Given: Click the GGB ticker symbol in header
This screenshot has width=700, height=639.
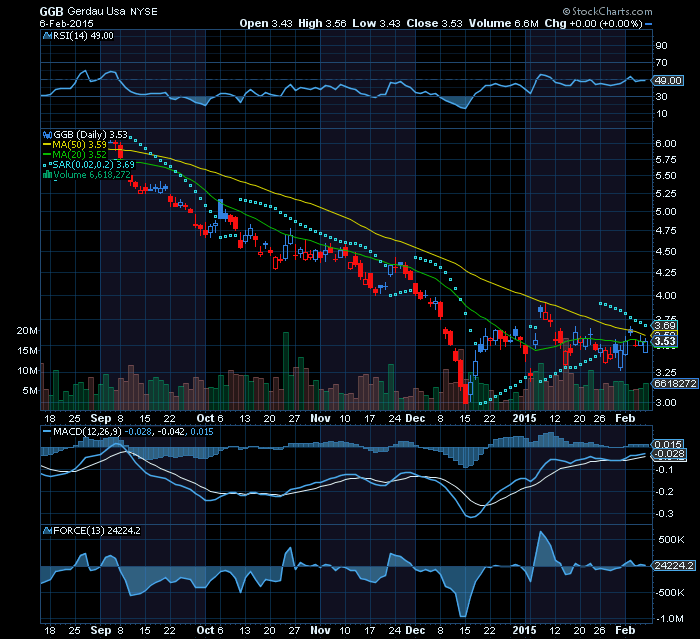Looking at the screenshot, I should tap(51, 12).
